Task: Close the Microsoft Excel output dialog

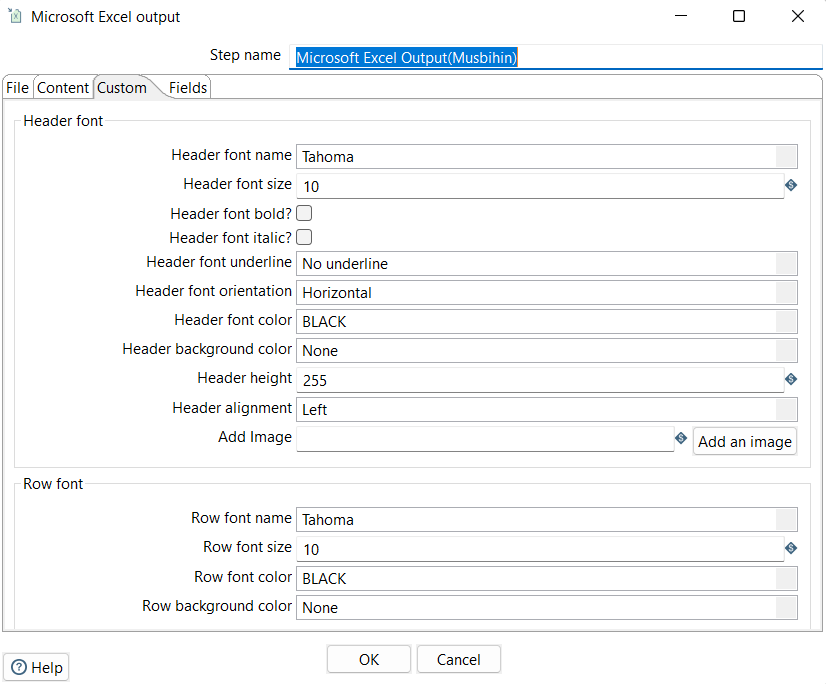Action: click(x=798, y=16)
